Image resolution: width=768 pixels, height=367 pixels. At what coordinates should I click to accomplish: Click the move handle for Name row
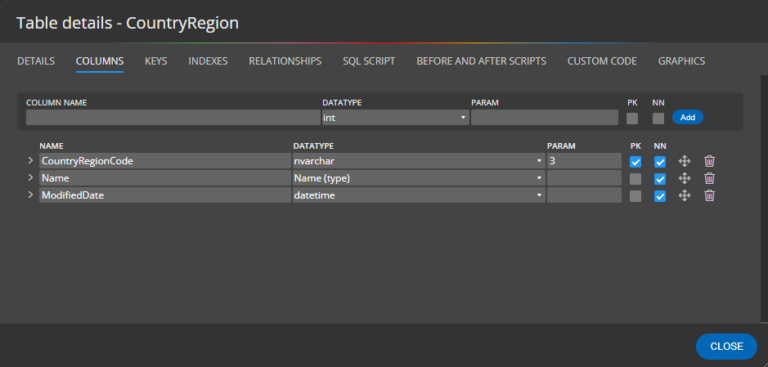pos(684,178)
